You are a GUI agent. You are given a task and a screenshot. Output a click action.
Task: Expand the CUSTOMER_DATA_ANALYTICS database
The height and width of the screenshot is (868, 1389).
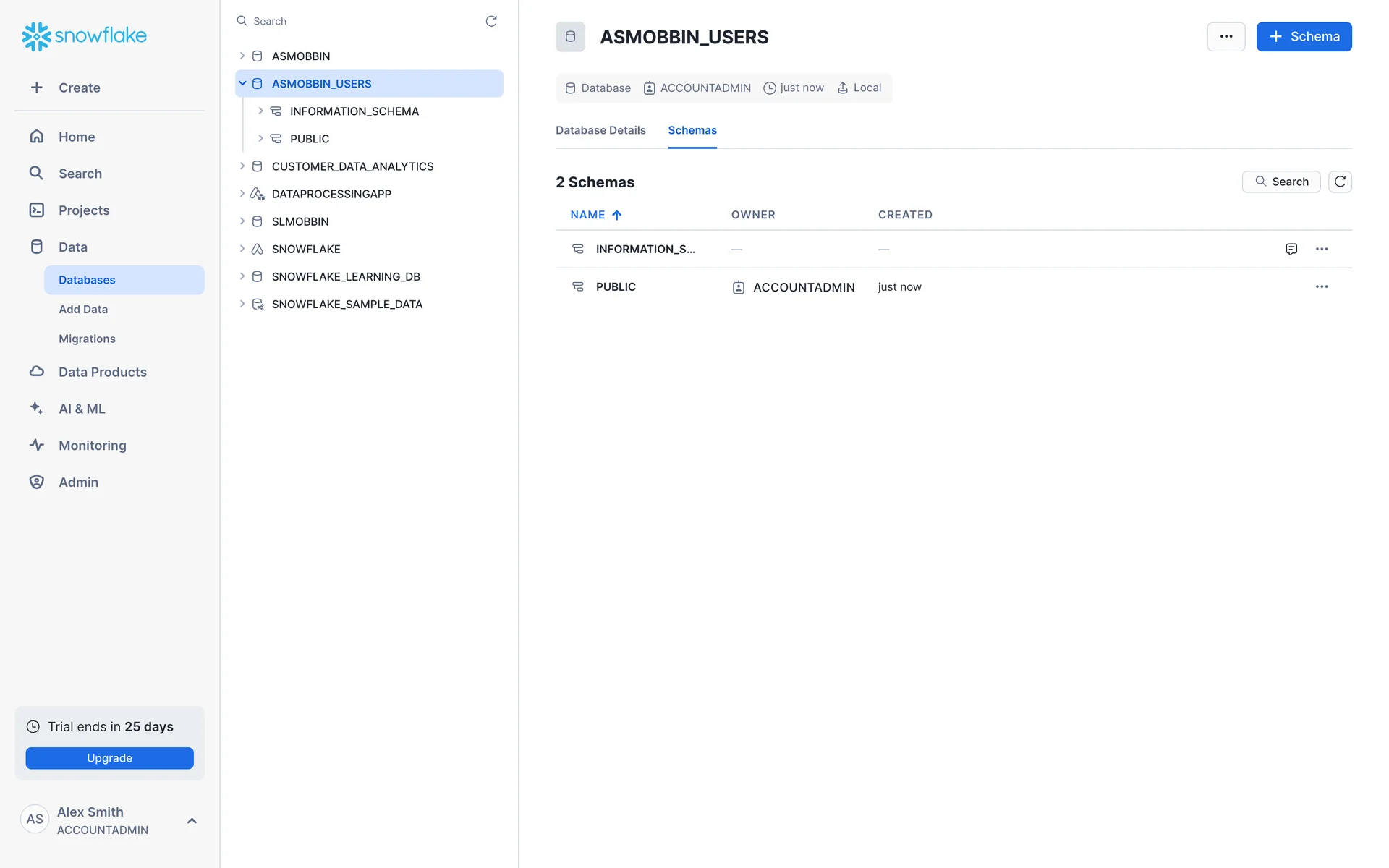tap(242, 166)
